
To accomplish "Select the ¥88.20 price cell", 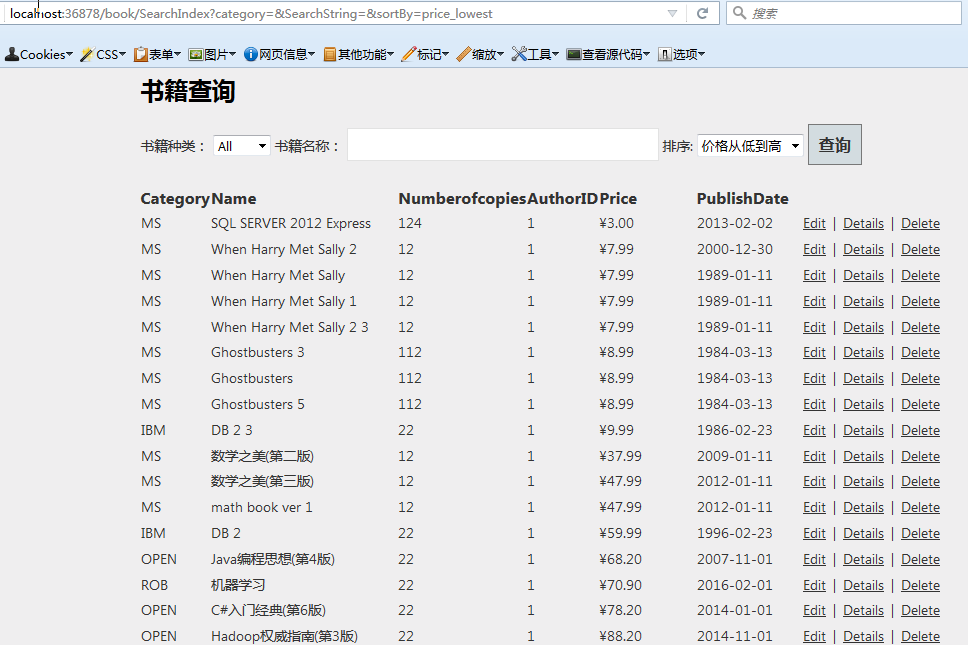I will (x=620, y=636).
